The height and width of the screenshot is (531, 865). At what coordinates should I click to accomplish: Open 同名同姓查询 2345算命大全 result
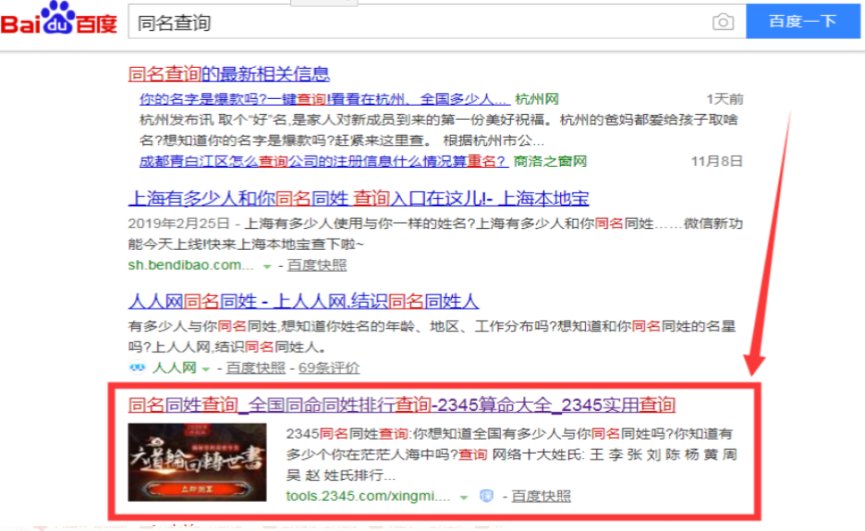(402, 405)
